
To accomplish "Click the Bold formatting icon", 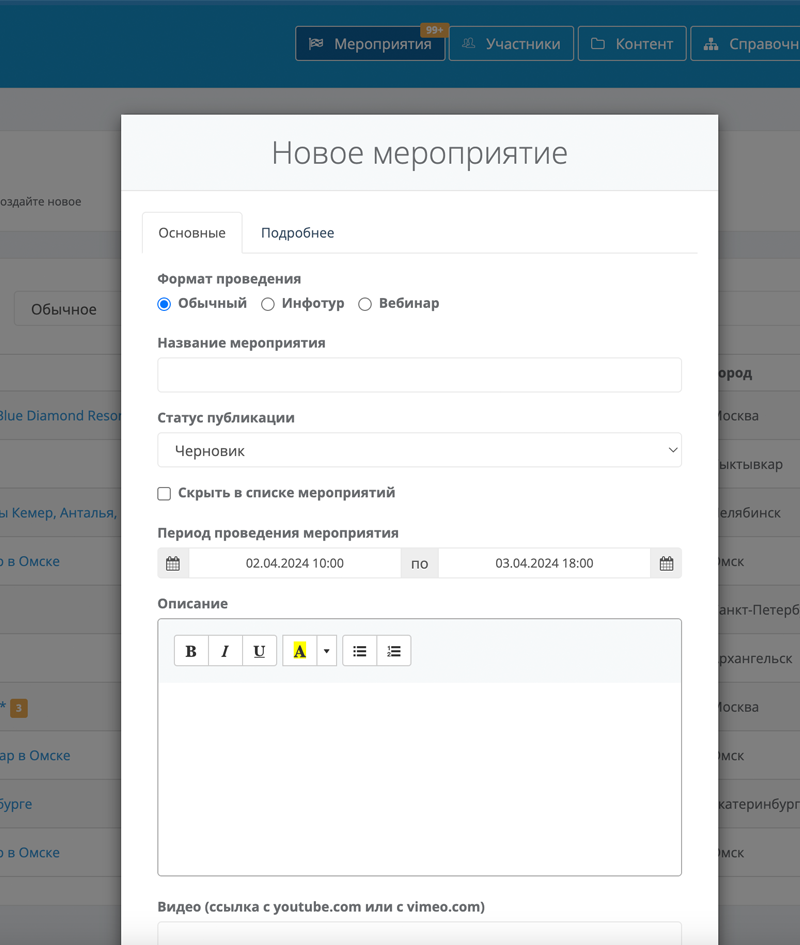I will click(x=191, y=651).
